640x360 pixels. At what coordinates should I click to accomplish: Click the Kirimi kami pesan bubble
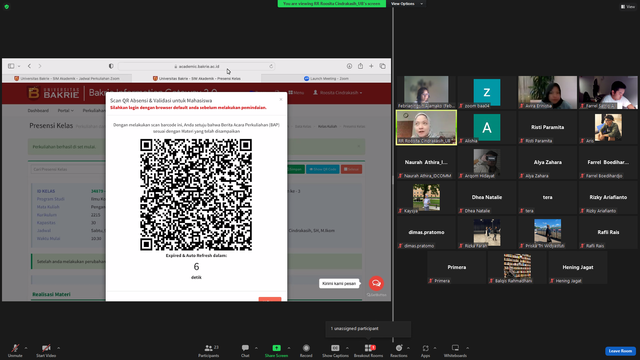(x=339, y=283)
